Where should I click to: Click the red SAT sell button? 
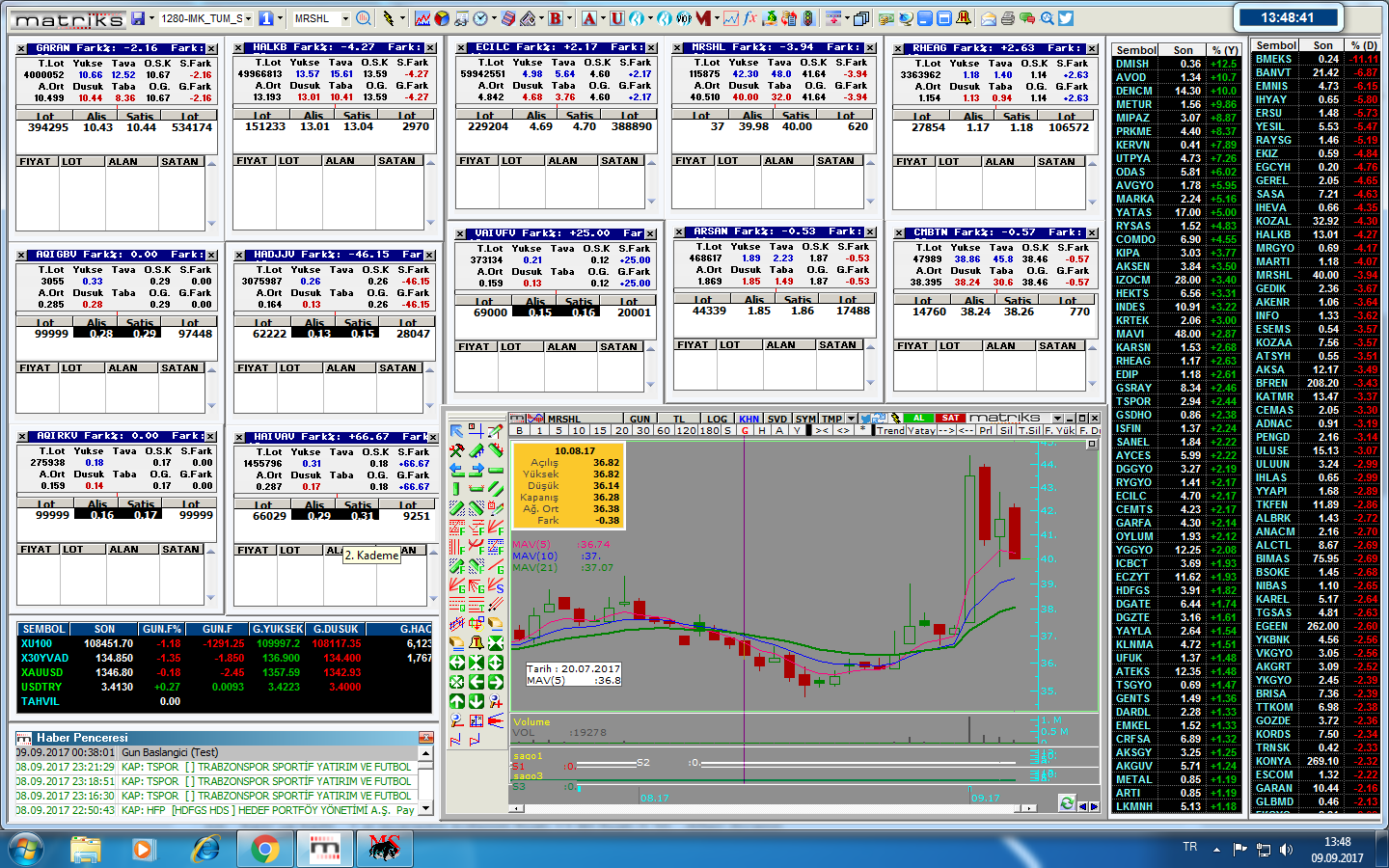point(950,418)
